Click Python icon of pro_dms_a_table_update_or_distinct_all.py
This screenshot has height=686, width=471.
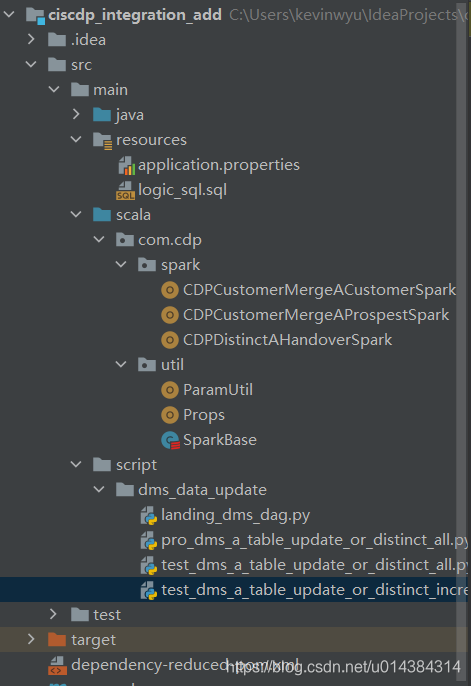coord(149,541)
